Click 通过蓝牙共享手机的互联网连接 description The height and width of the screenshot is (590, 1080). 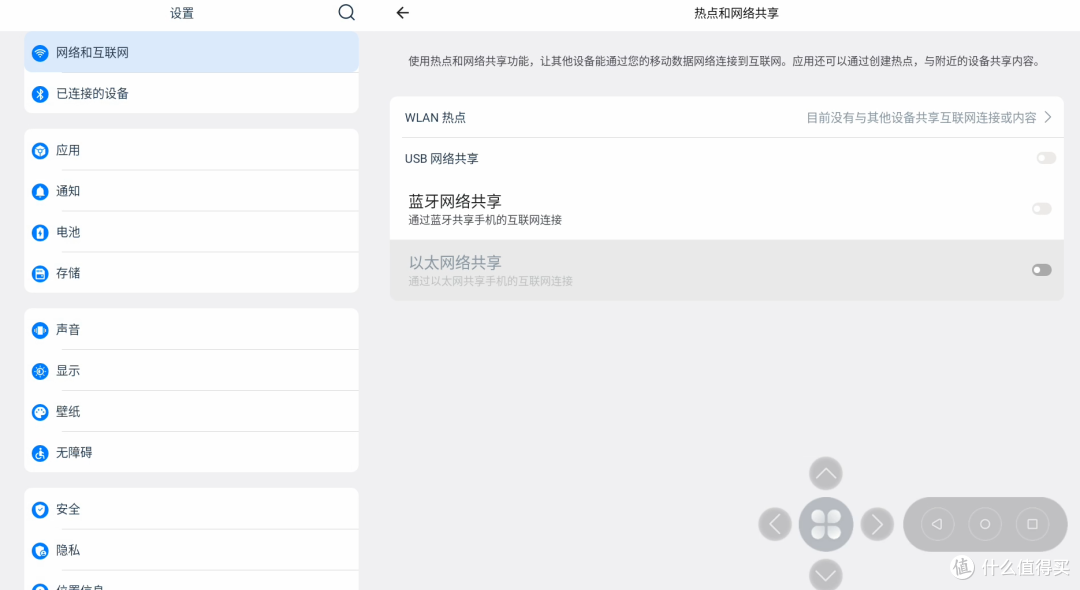[x=485, y=220]
